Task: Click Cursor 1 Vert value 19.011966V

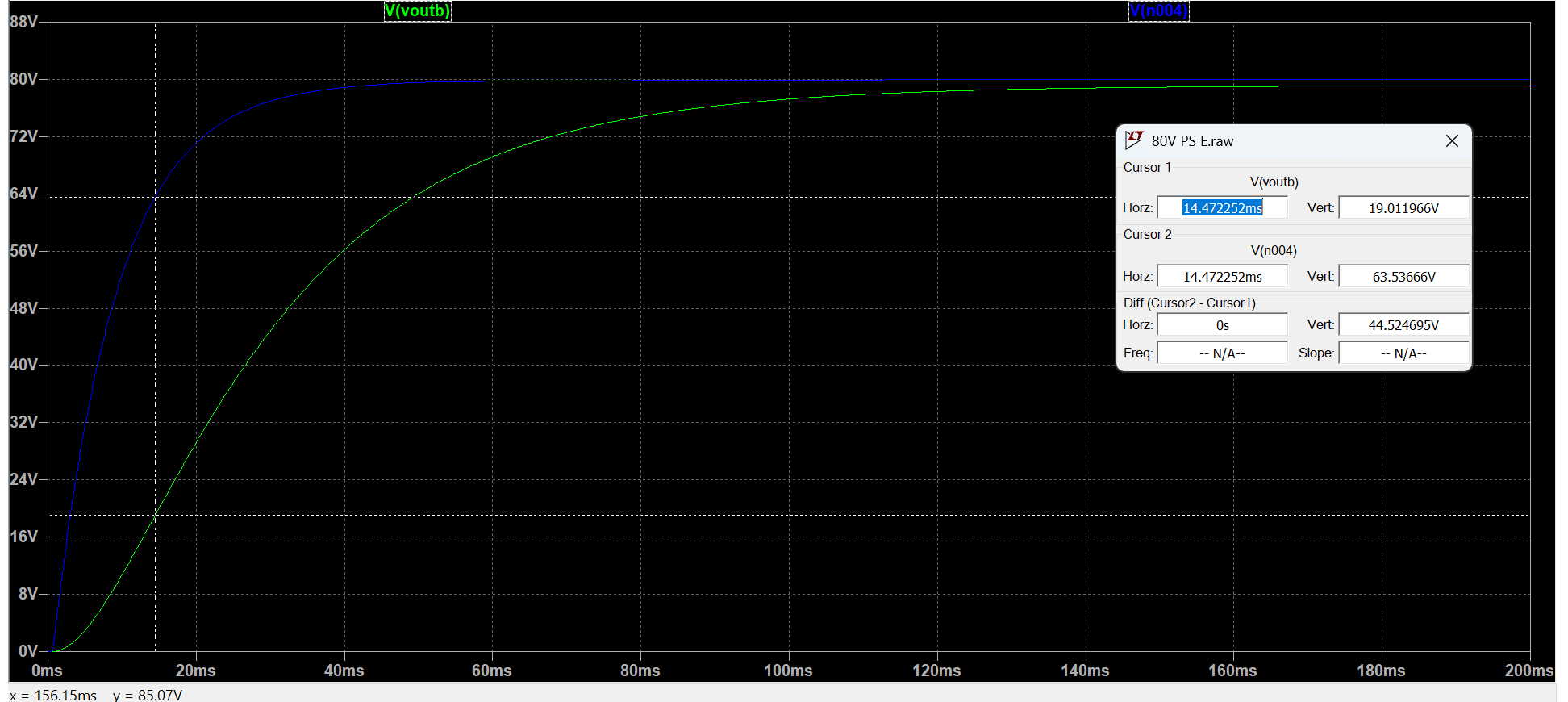Action: [x=1403, y=208]
